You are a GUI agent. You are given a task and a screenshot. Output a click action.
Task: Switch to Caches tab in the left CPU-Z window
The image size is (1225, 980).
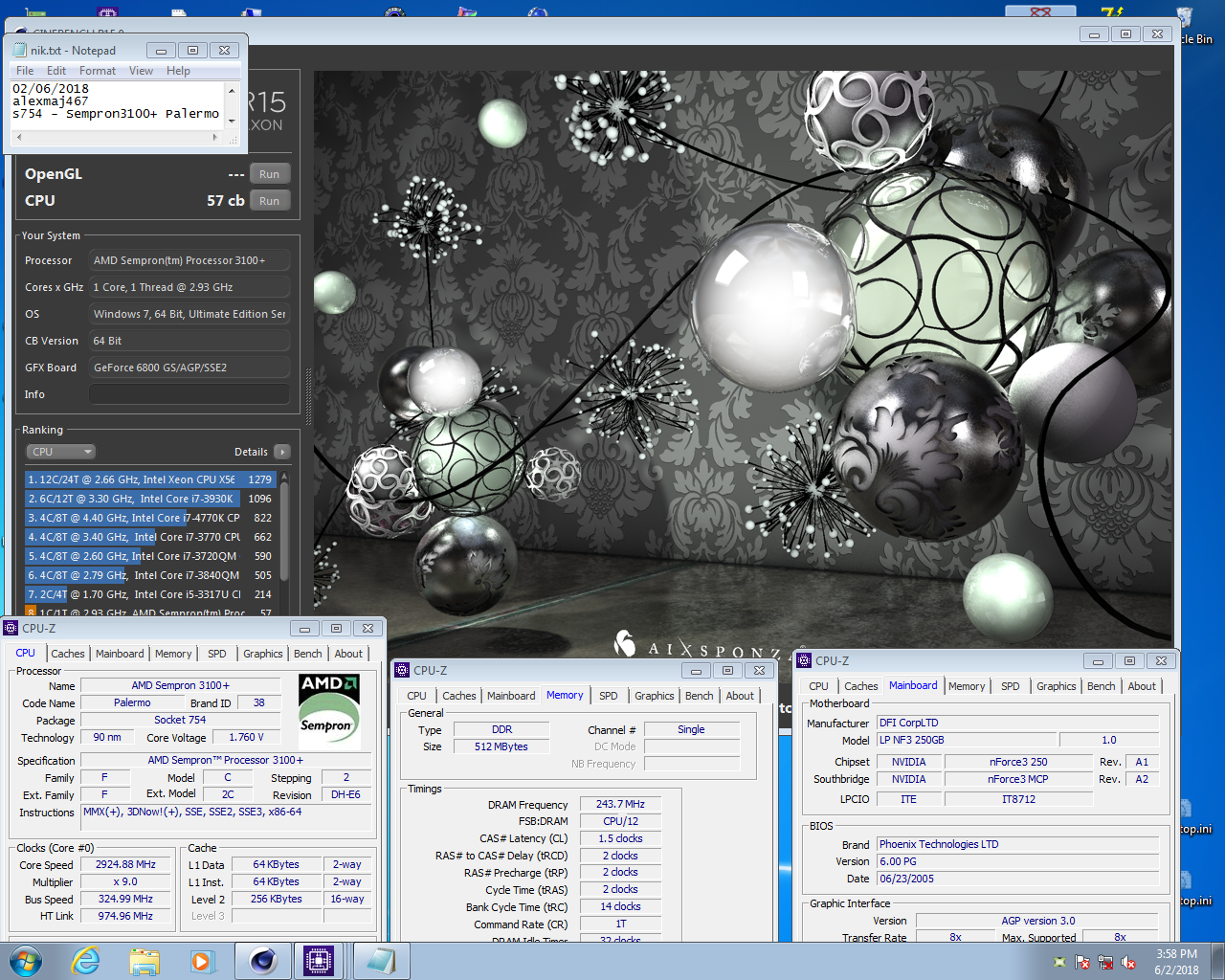tap(68, 654)
